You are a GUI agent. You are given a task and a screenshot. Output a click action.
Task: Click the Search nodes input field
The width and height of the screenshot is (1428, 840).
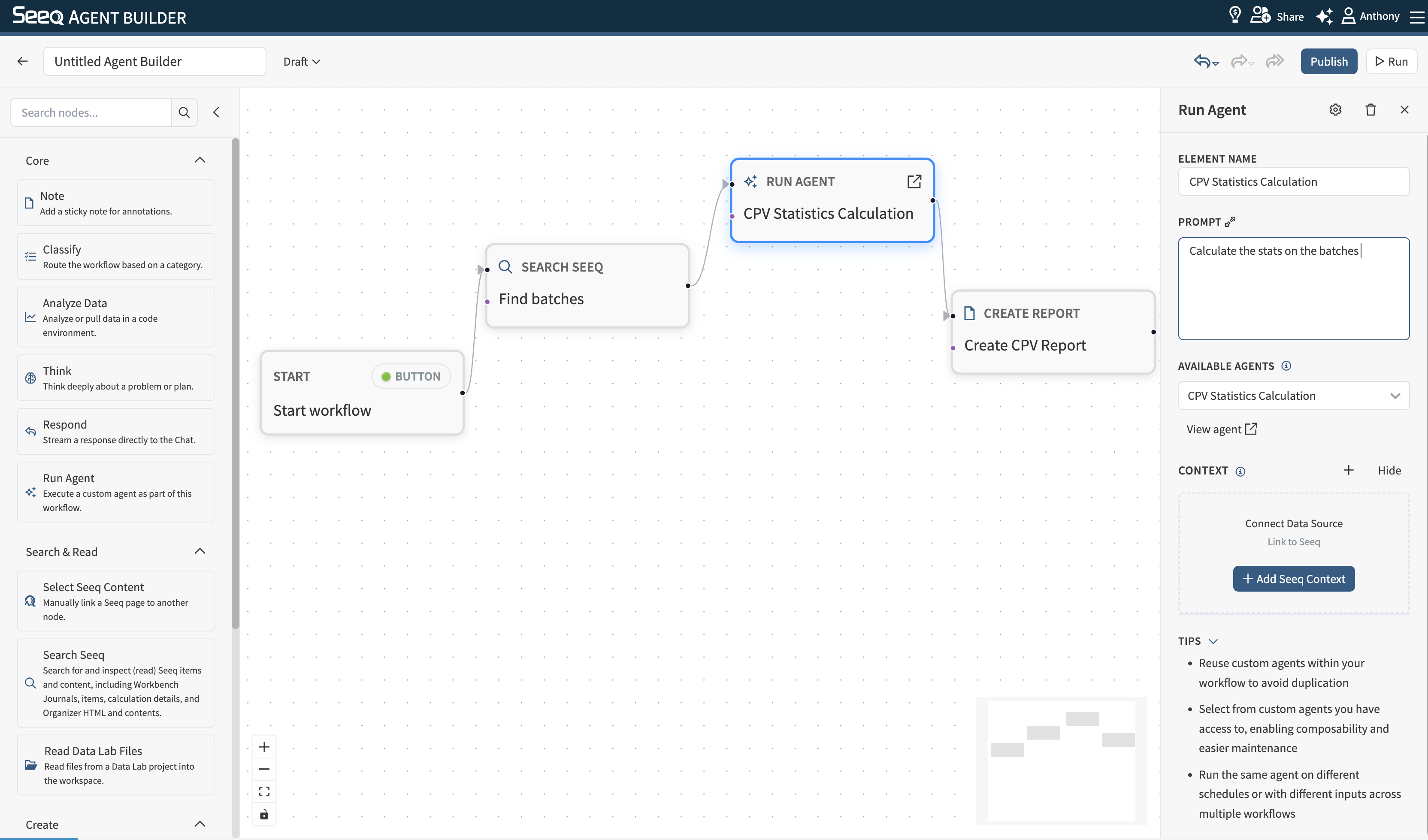[x=91, y=112]
